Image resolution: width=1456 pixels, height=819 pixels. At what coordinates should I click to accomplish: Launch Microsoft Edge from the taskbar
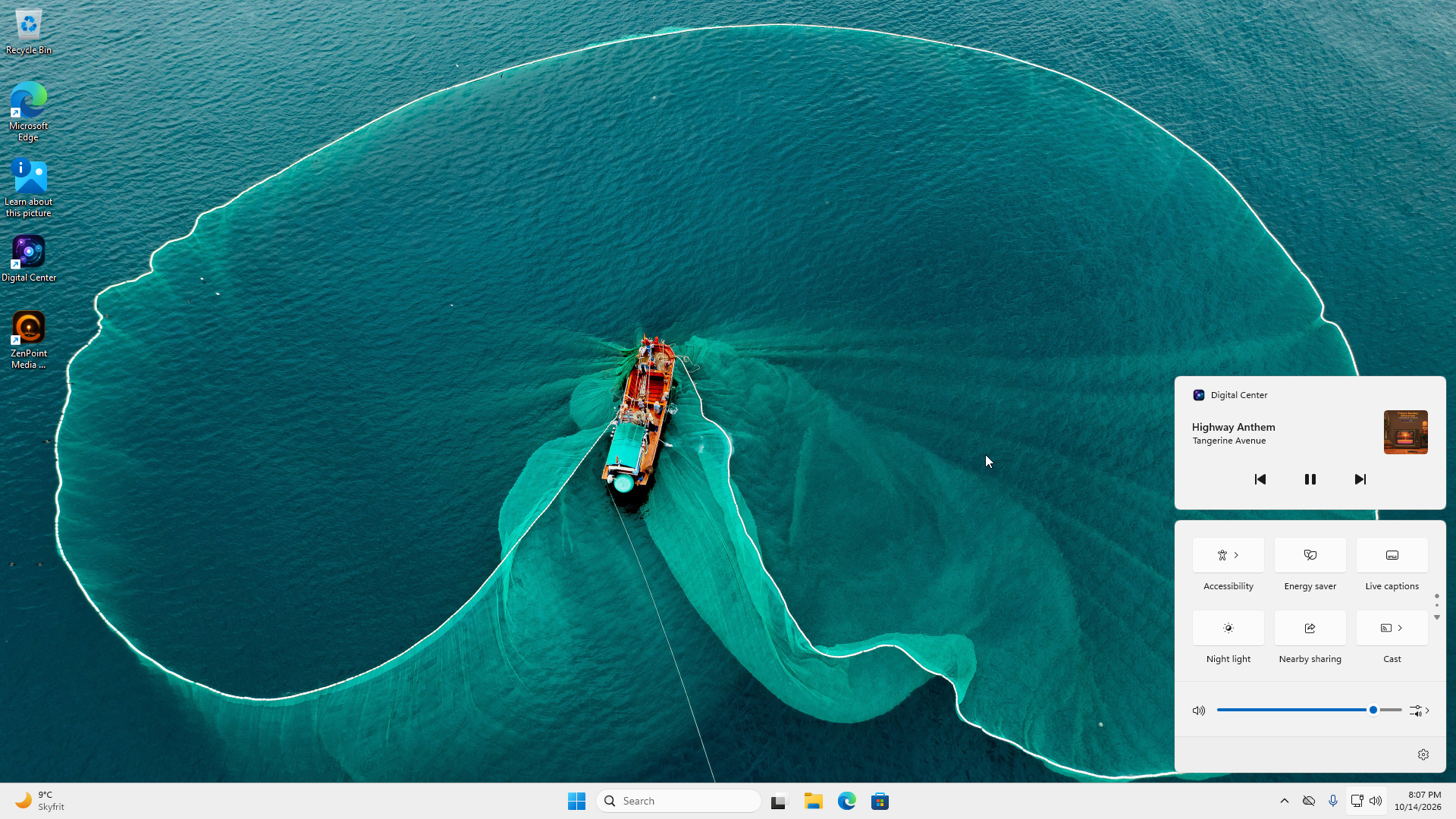tap(847, 801)
